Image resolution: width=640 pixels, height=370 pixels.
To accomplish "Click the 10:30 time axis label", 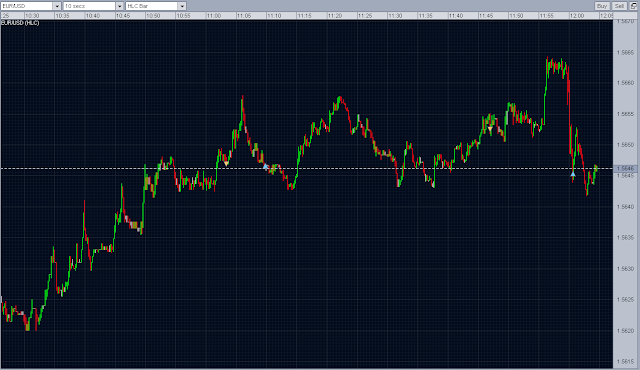I will click(32, 16).
